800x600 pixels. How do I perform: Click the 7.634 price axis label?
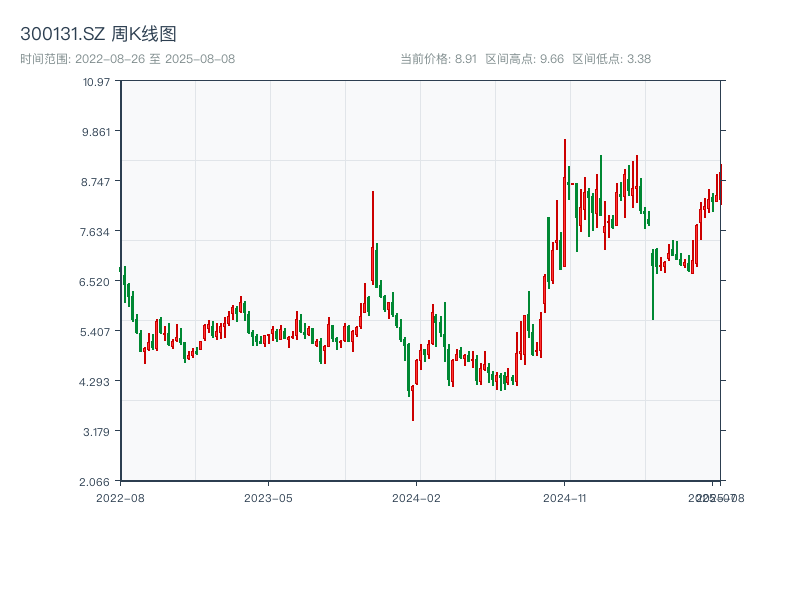tap(96, 232)
